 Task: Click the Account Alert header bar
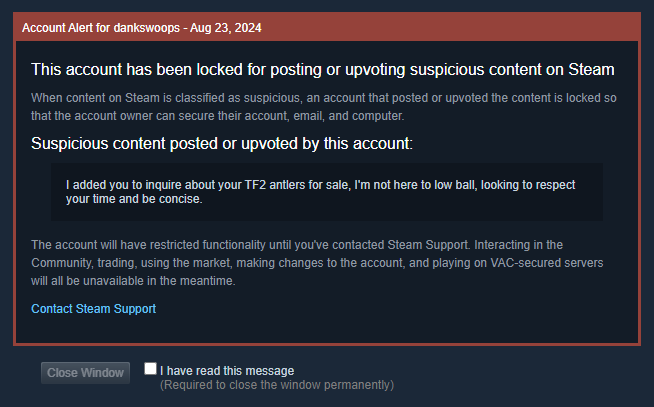click(x=327, y=26)
